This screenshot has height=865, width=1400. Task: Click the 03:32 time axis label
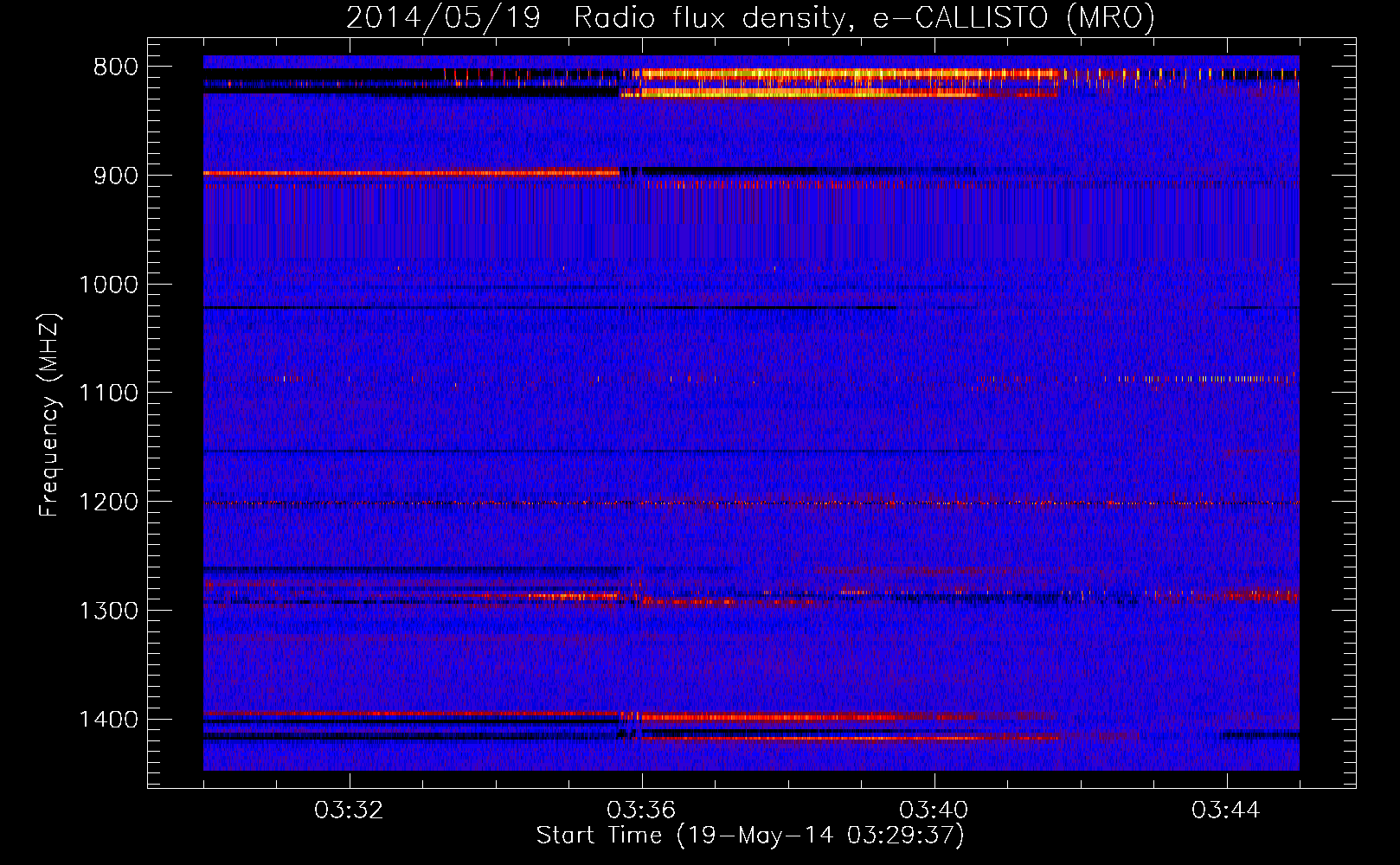[x=349, y=811]
